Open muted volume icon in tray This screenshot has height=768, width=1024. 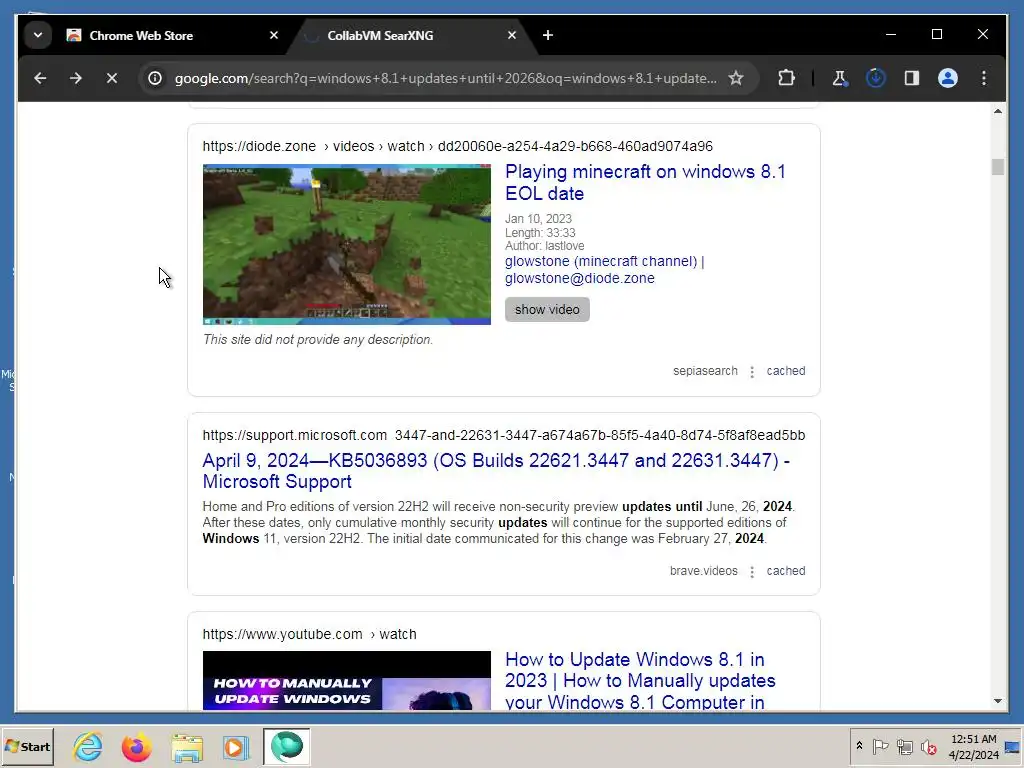click(x=928, y=746)
